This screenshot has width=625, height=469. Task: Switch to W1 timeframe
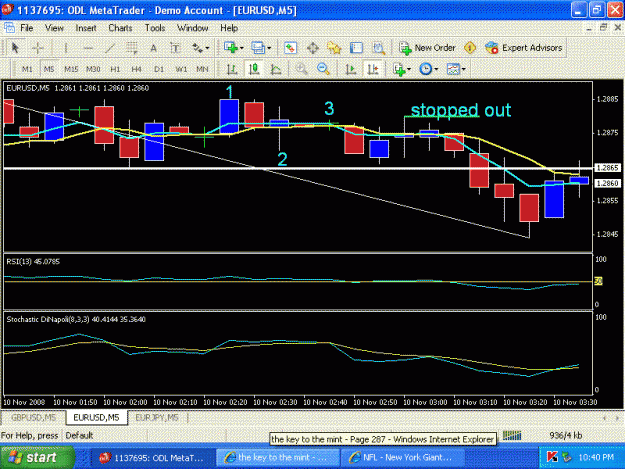(181, 69)
